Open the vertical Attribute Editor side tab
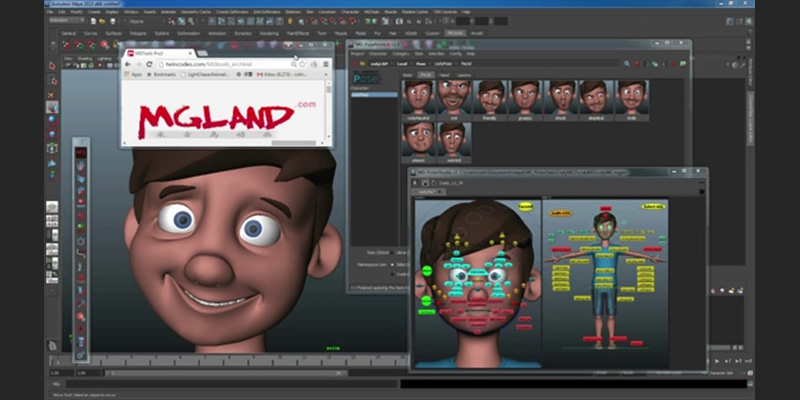Viewport: 800px width, 400px height. [751, 72]
